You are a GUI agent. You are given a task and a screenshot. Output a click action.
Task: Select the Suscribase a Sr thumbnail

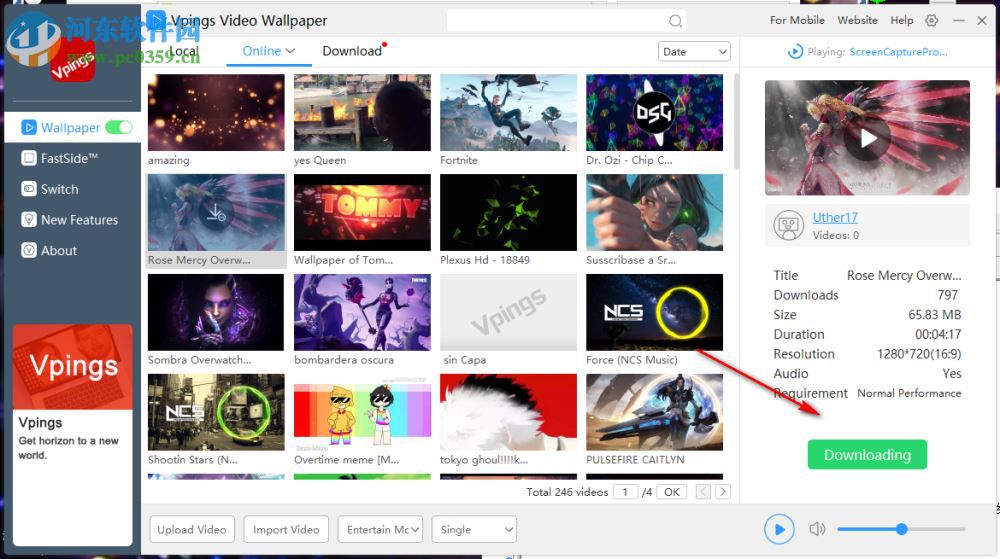pos(654,212)
